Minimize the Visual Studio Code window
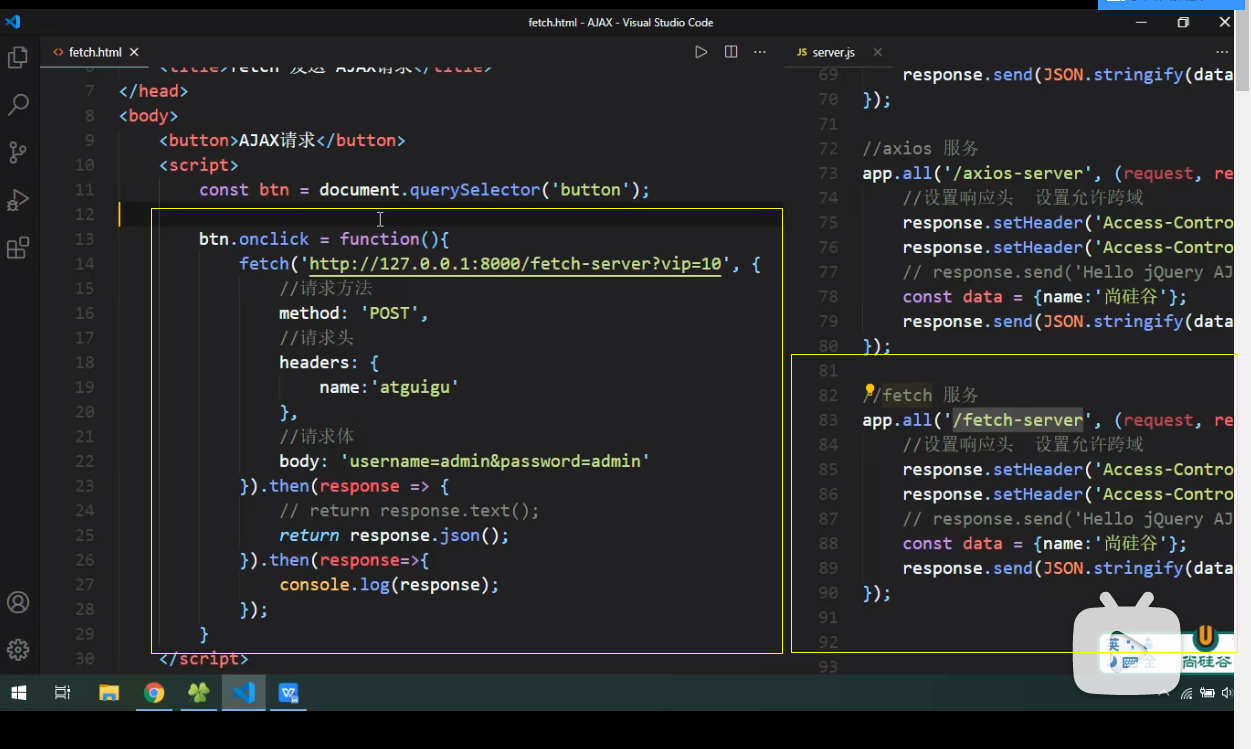 tap(1141, 22)
